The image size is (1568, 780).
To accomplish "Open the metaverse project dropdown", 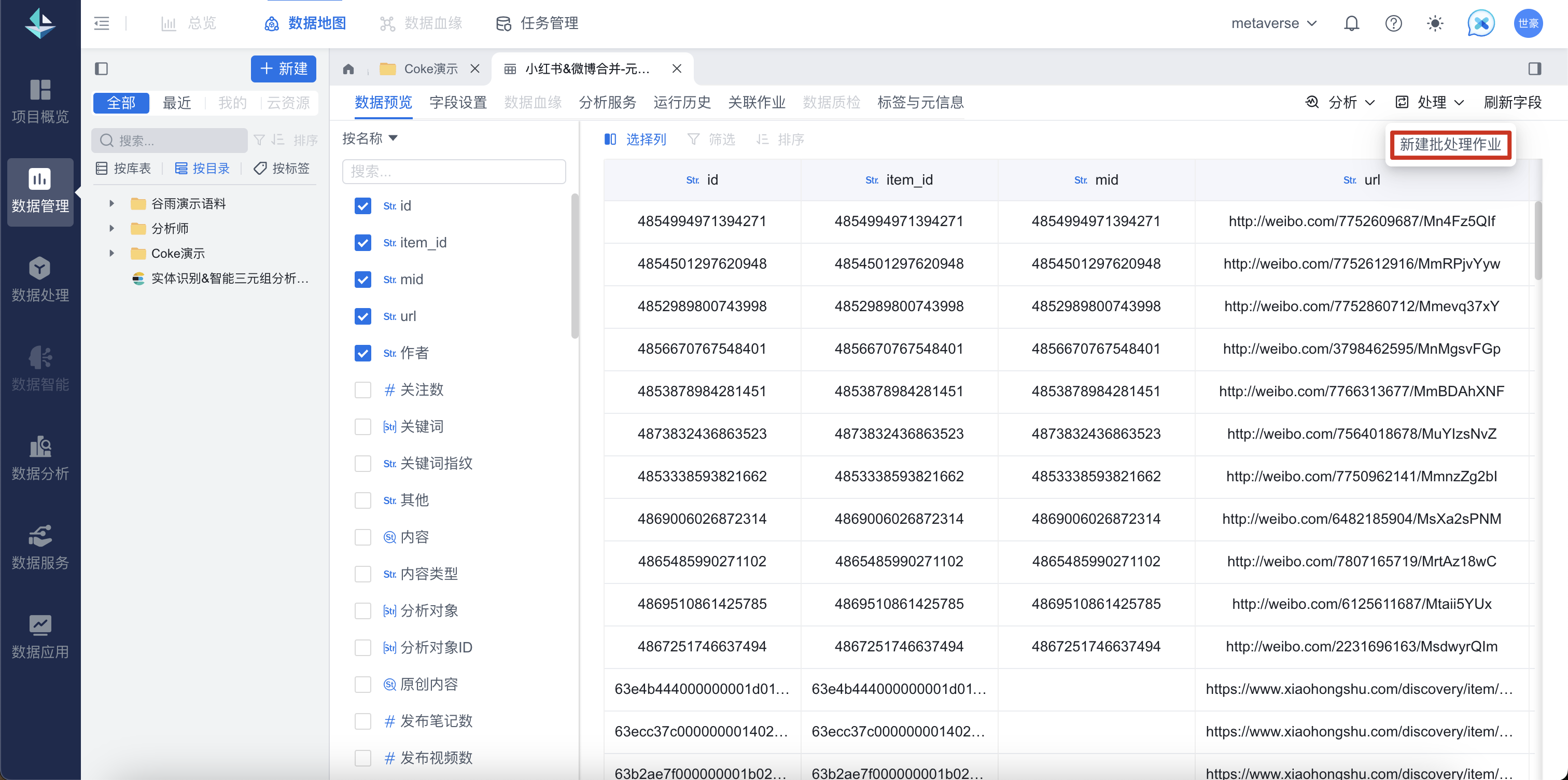I will pyautogui.click(x=1275, y=23).
